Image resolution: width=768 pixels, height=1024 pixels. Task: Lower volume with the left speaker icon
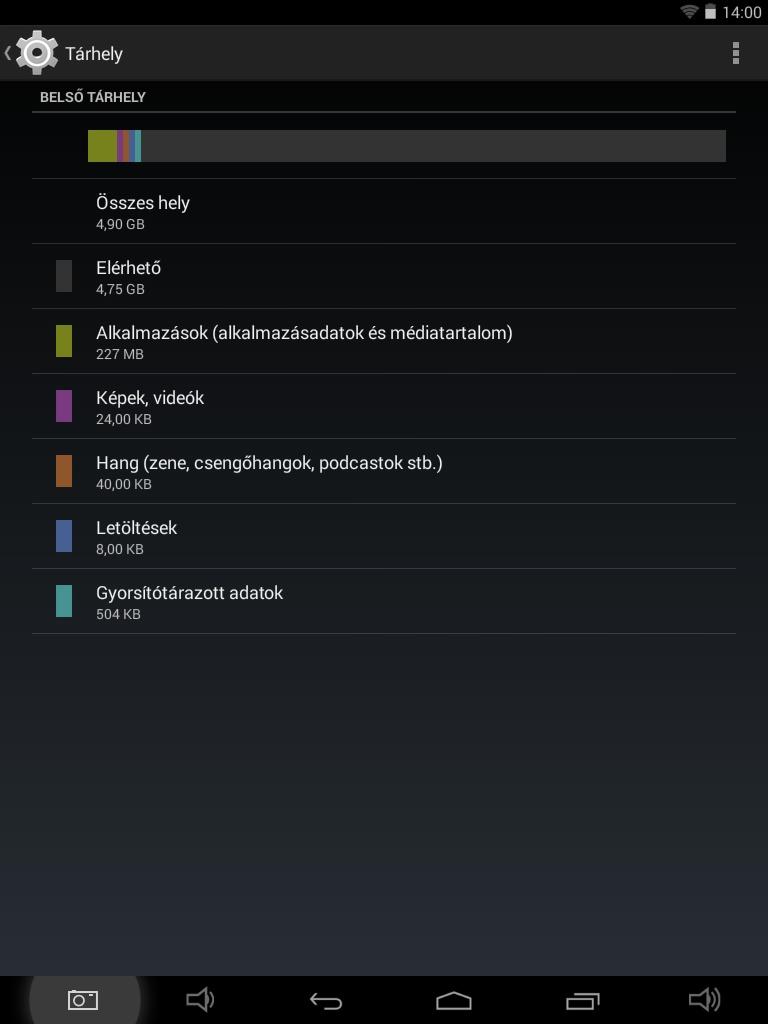[200, 999]
